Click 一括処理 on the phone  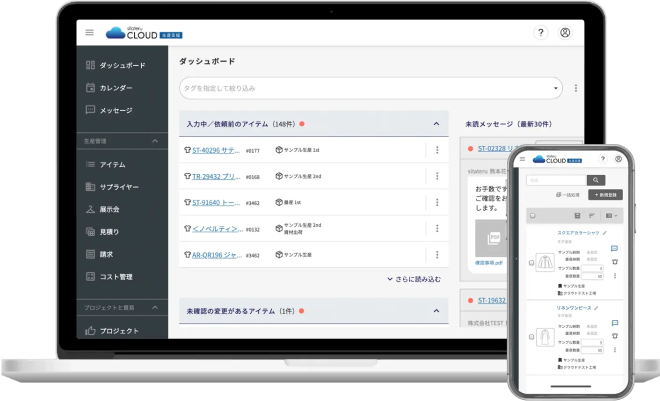(568, 195)
